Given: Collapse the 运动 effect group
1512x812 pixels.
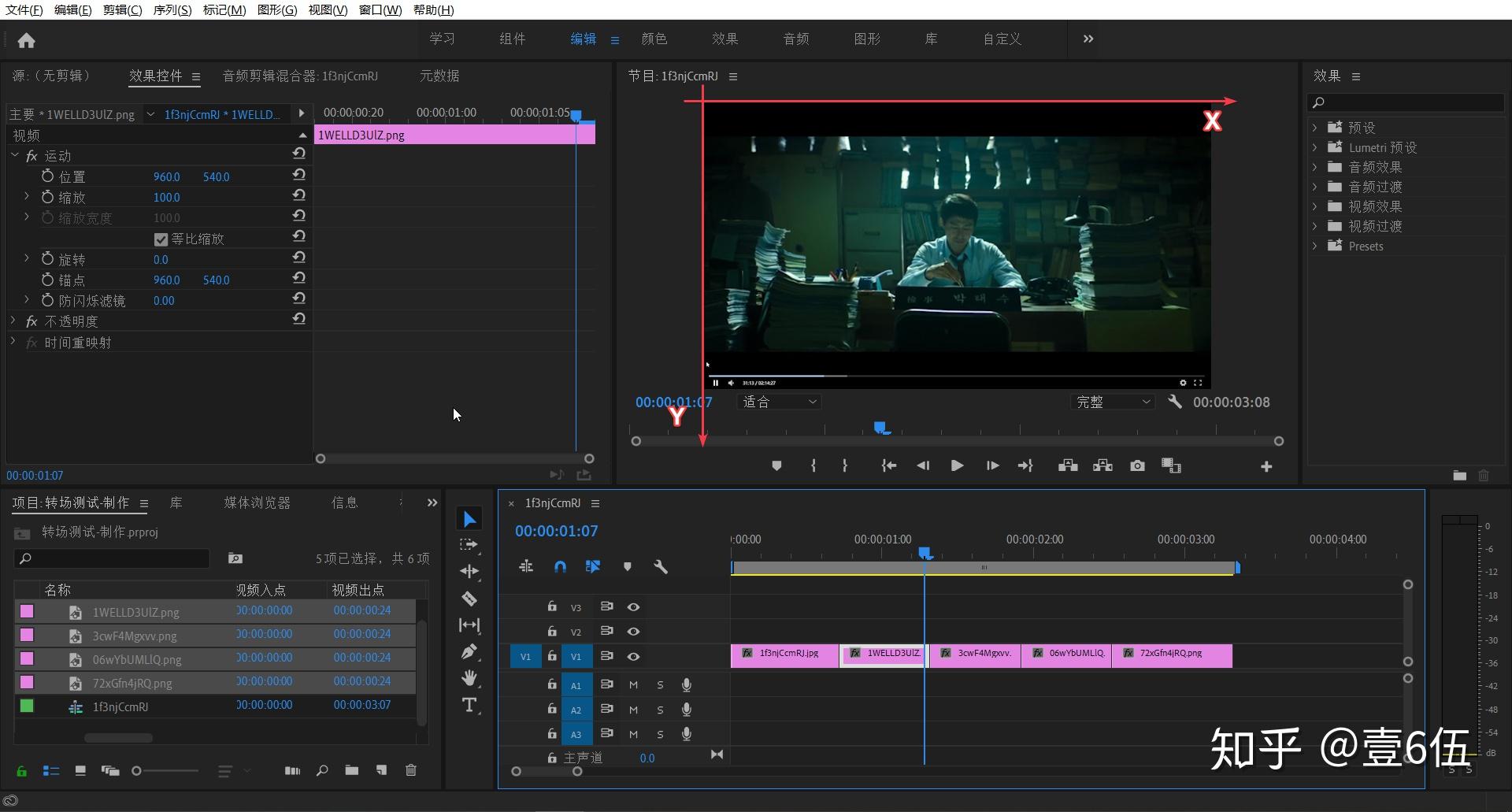Looking at the screenshot, I should tap(14, 155).
